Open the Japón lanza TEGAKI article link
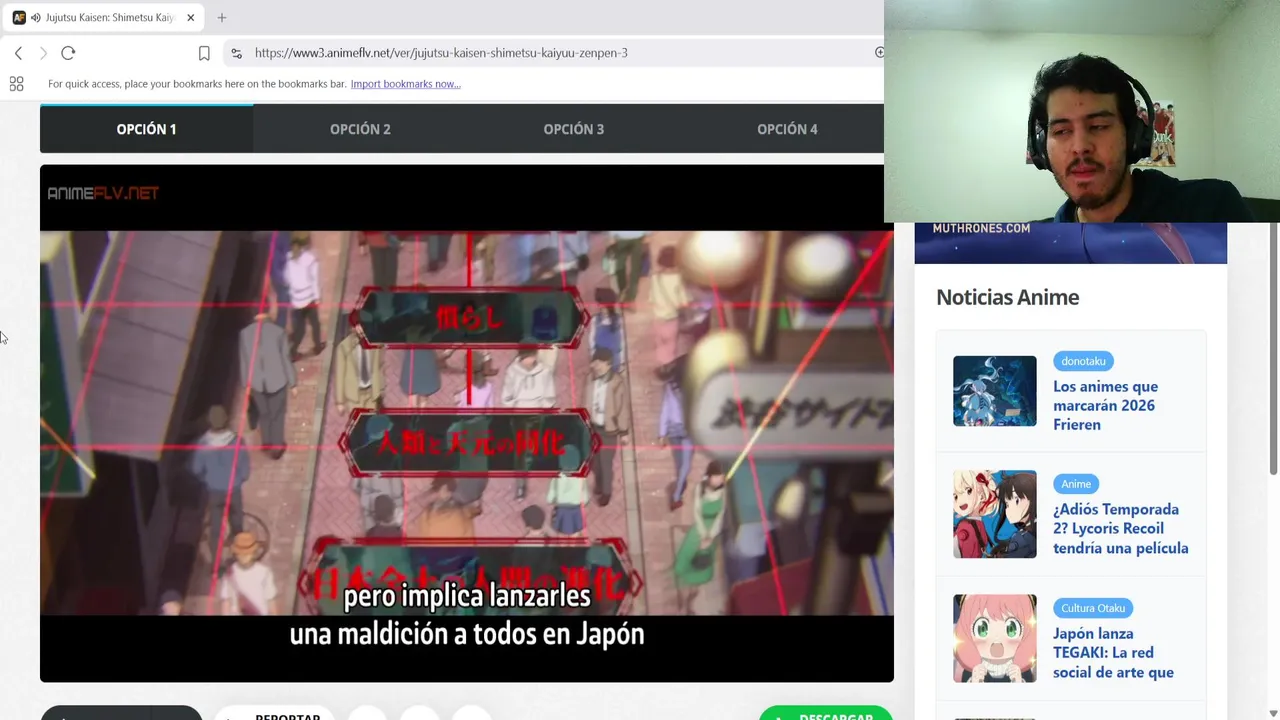 pos(1113,653)
